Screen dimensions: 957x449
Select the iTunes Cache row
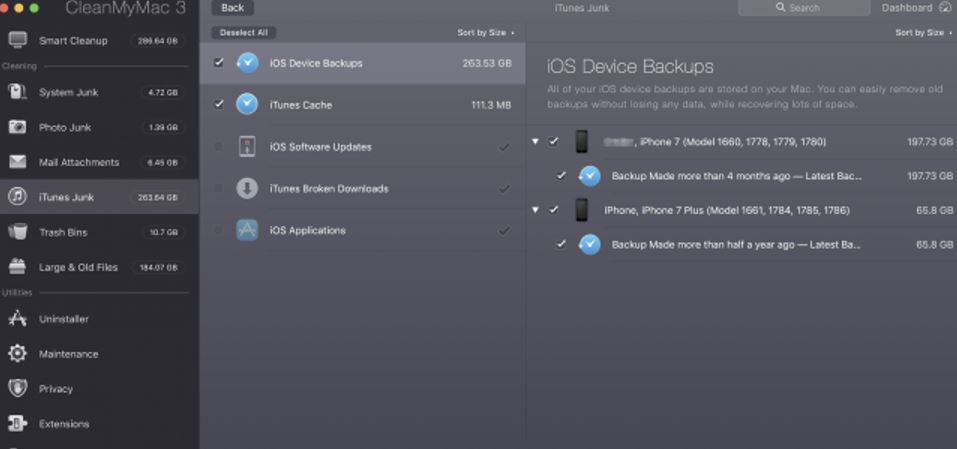click(x=363, y=104)
